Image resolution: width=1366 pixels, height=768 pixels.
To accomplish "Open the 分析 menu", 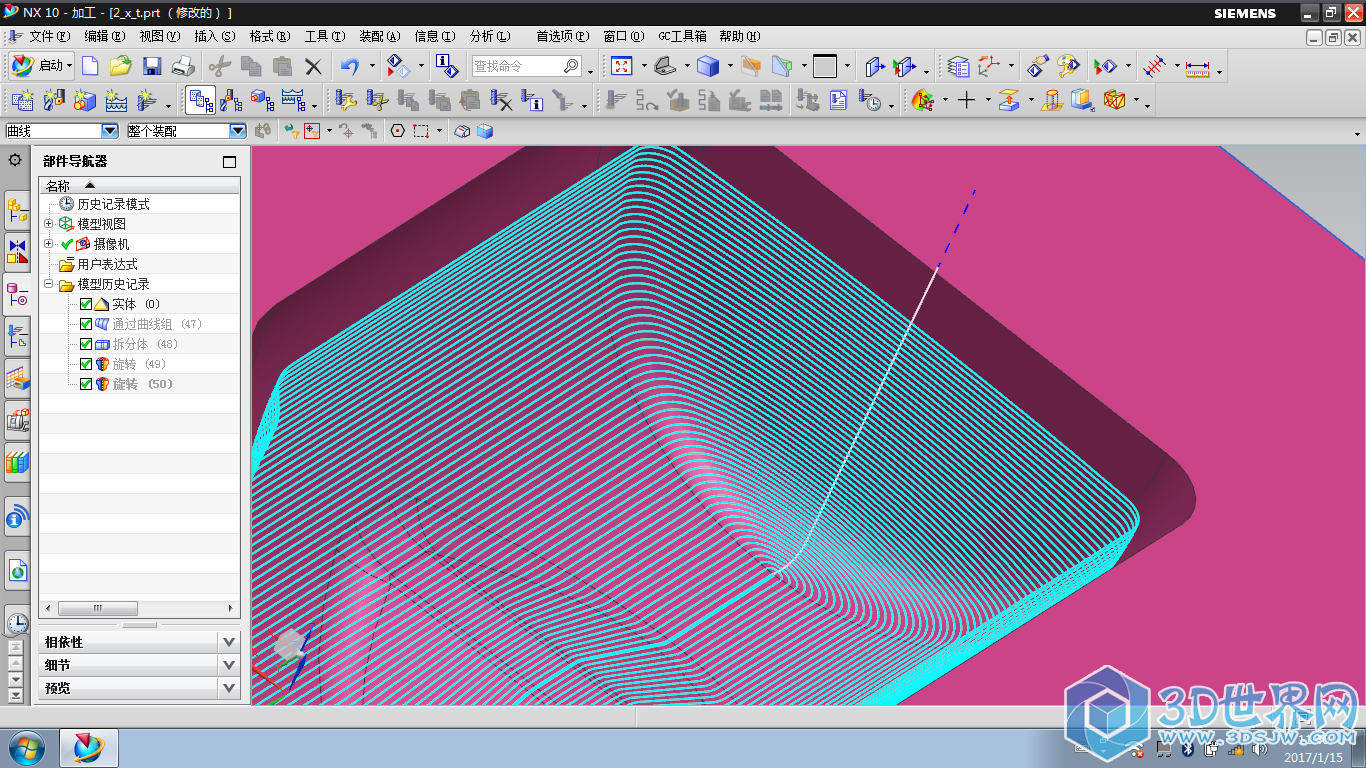I will [x=489, y=36].
